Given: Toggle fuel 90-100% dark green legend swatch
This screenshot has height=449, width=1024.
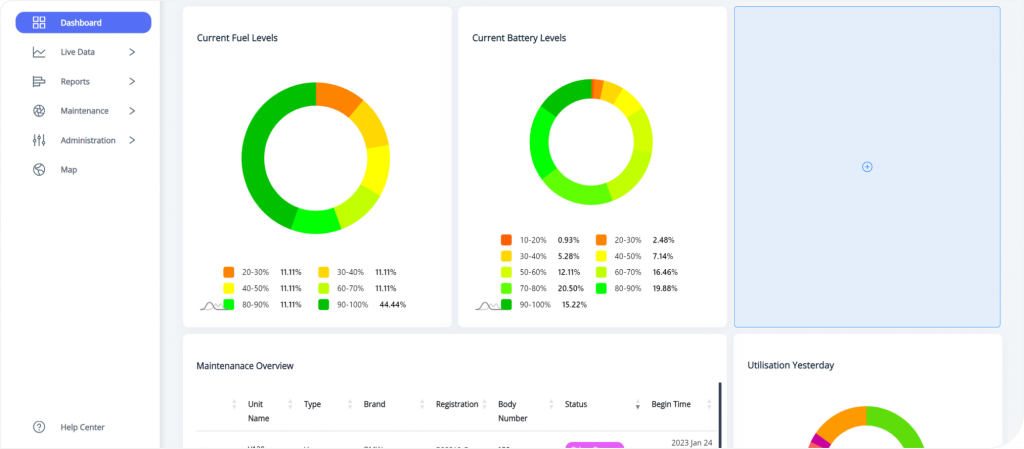Looking at the screenshot, I should tap(324, 305).
